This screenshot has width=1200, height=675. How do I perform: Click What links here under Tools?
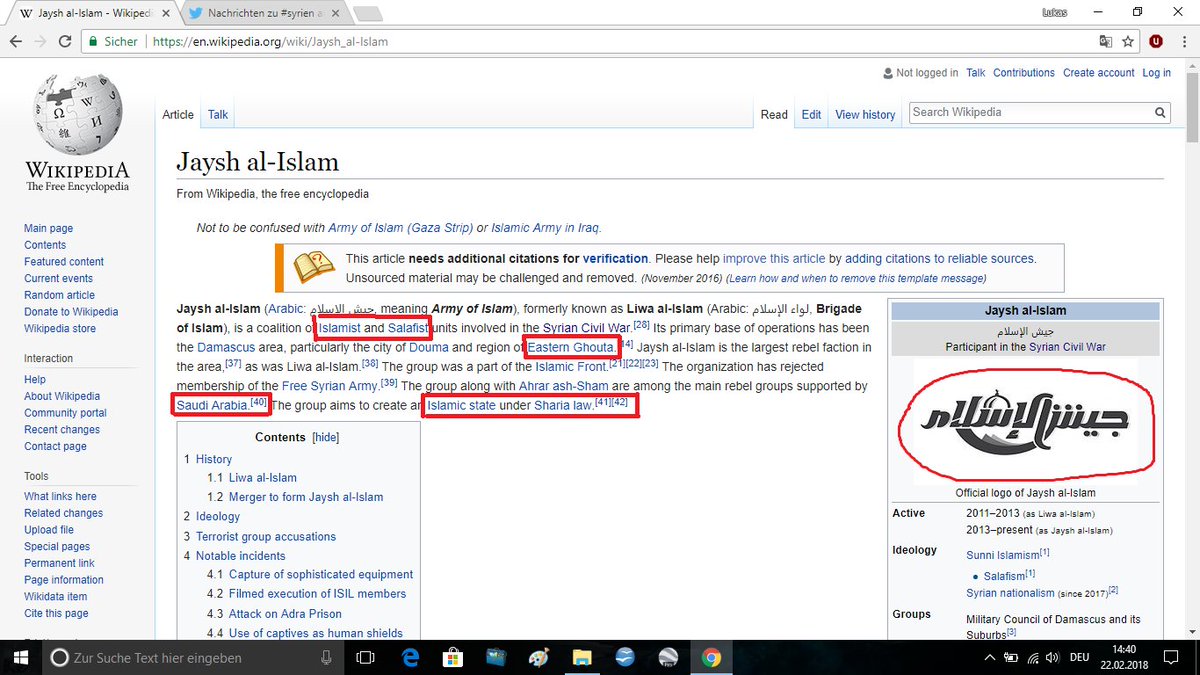60,496
